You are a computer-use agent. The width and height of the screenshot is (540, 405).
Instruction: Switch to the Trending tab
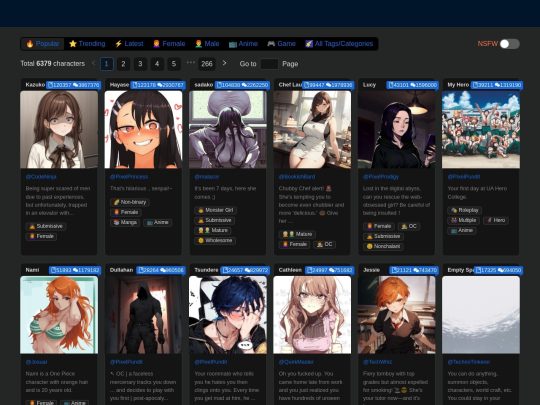point(87,44)
